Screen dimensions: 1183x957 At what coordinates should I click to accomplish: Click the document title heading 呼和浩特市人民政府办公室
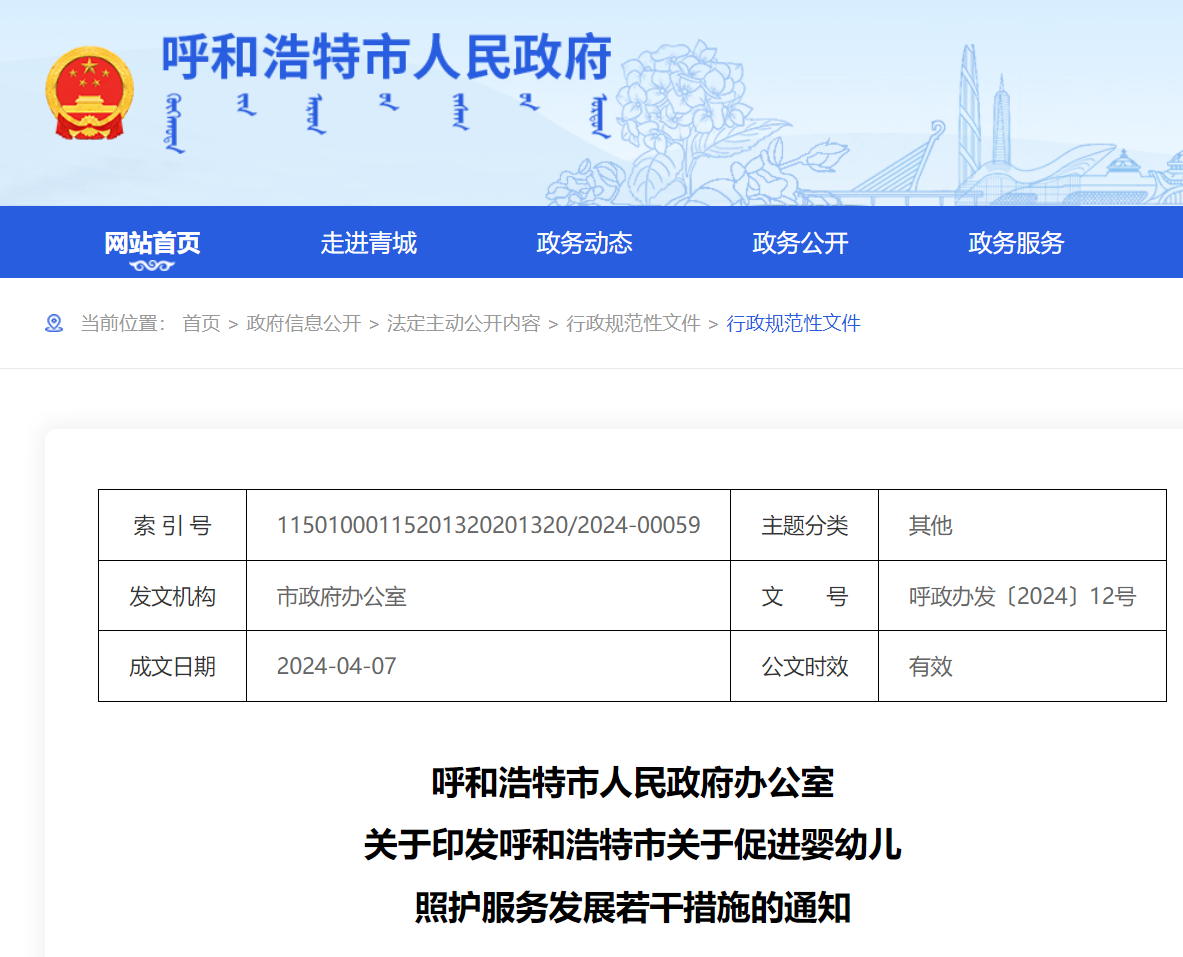632,782
